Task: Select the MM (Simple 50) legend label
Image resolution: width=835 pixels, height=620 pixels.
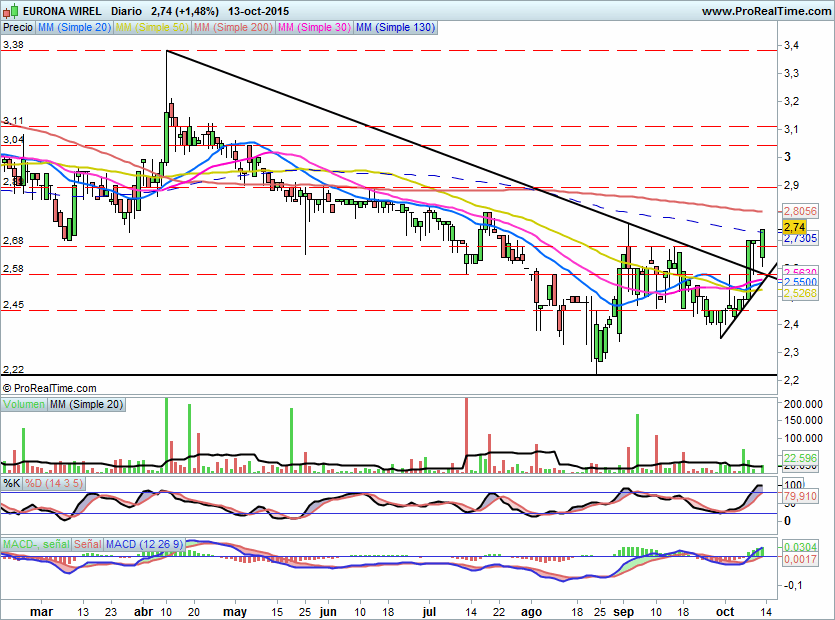Action: [152, 27]
